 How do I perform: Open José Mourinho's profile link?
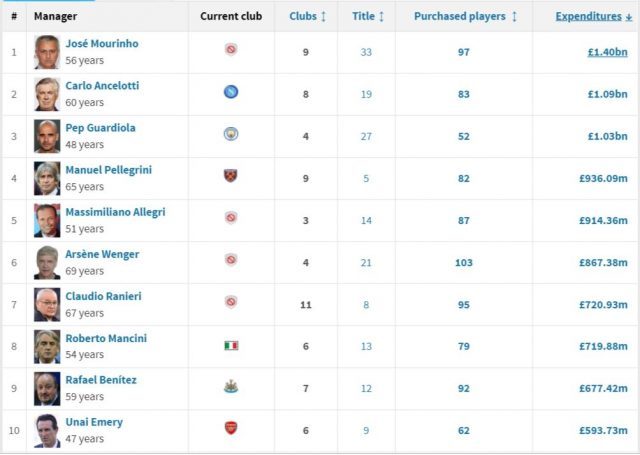coord(102,43)
